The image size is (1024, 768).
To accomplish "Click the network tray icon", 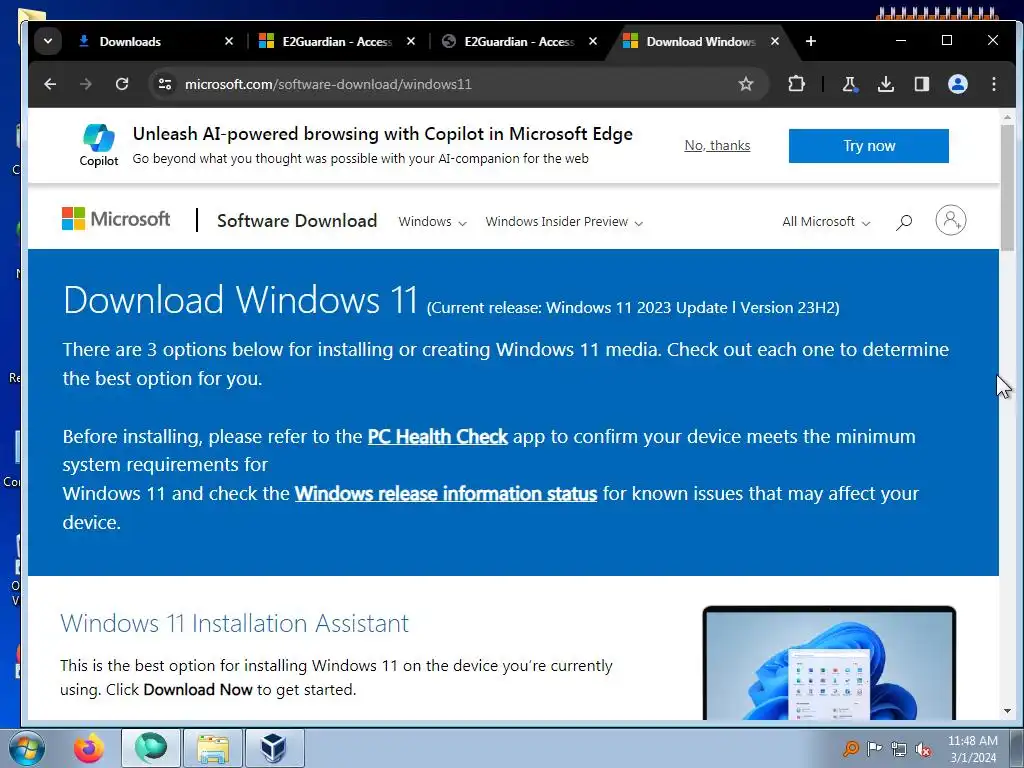I will pyautogui.click(x=899, y=749).
